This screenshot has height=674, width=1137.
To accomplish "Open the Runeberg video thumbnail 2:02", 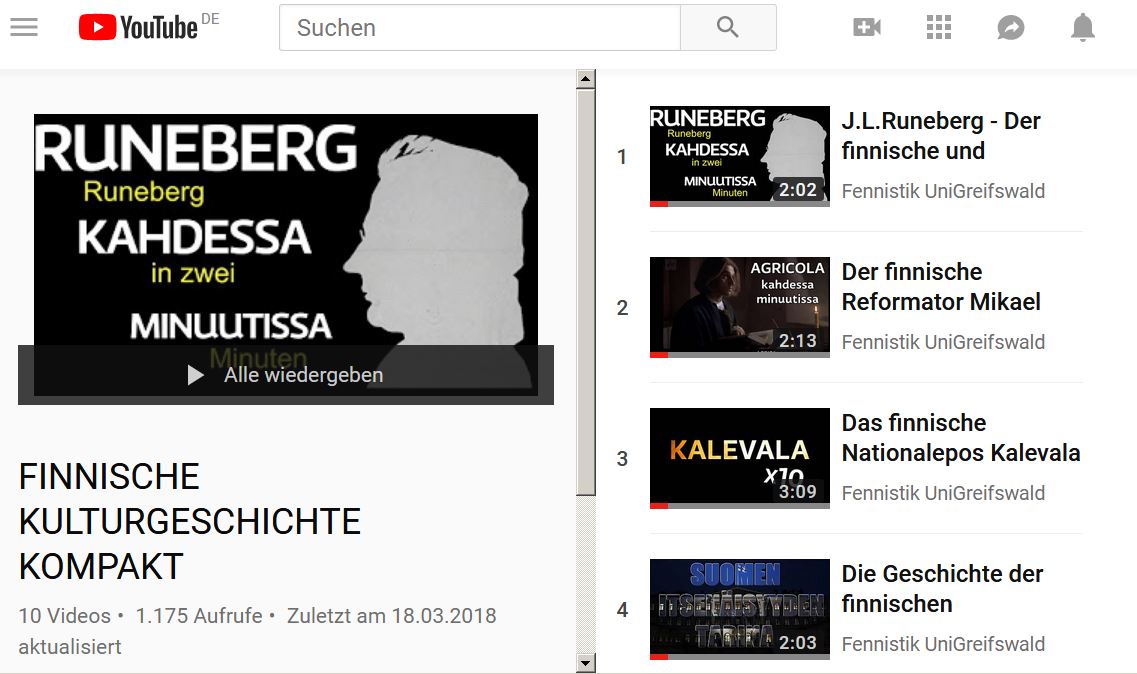I will point(740,156).
